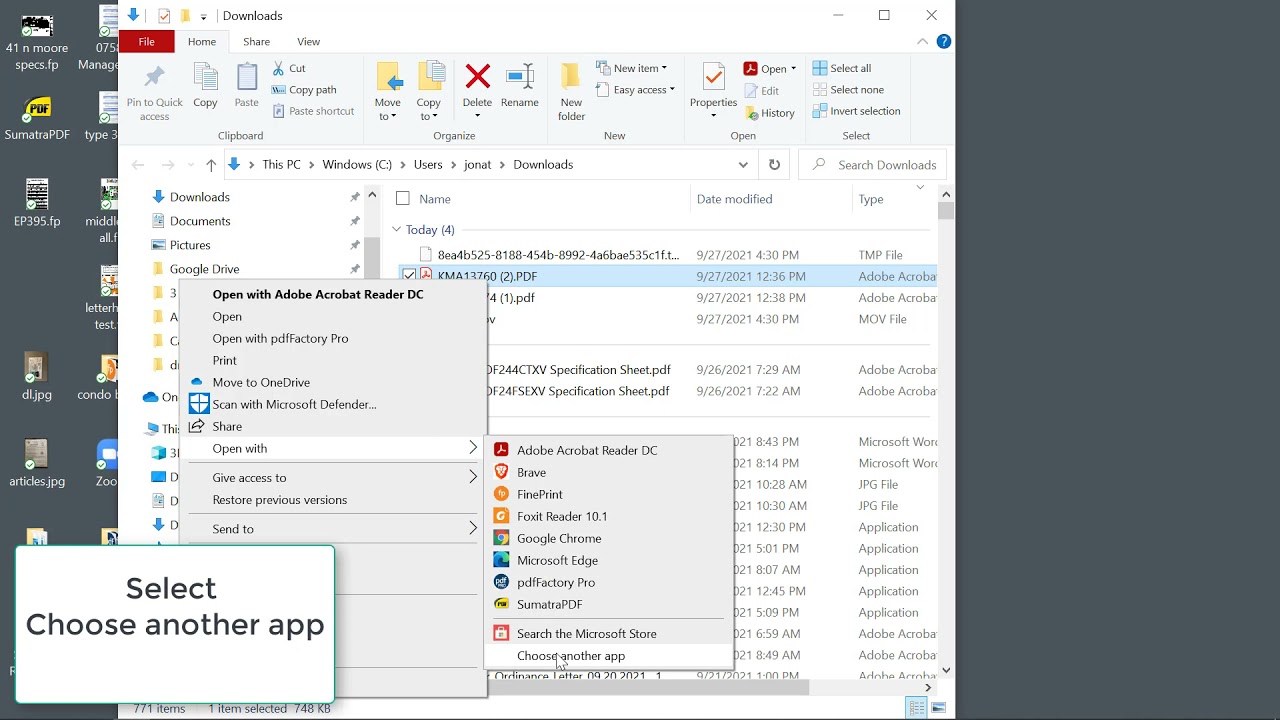
Task: Click Invert selection in the ribbon
Action: click(856, 111)
